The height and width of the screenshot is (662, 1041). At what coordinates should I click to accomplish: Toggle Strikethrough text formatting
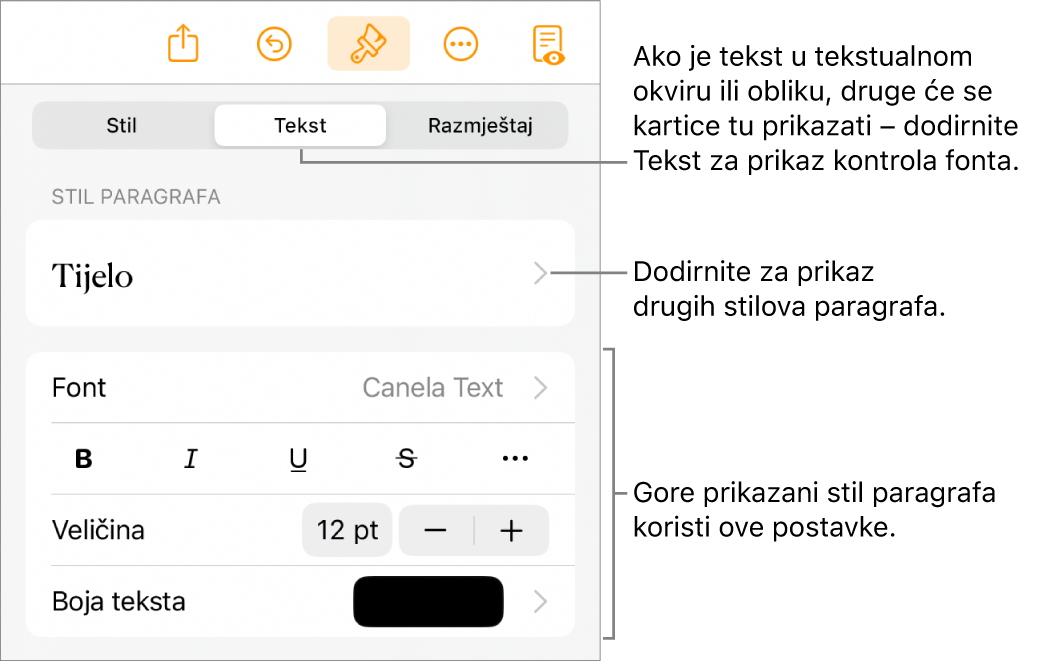click(x=406, y=459)
